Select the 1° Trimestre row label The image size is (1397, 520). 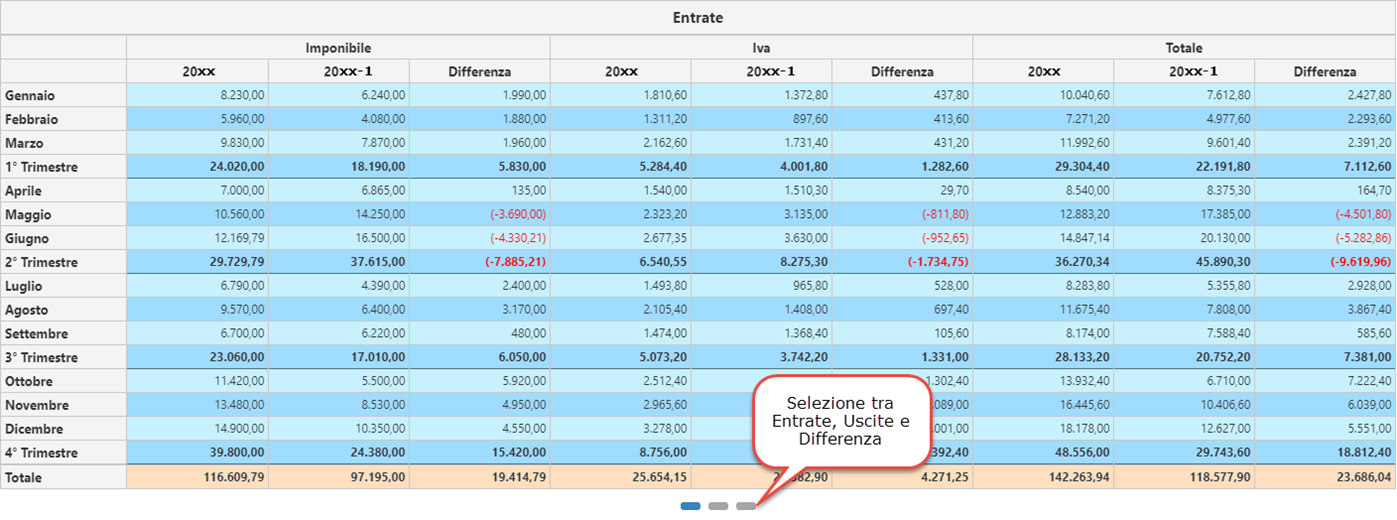pyautogui.click(x=41, y=167)
